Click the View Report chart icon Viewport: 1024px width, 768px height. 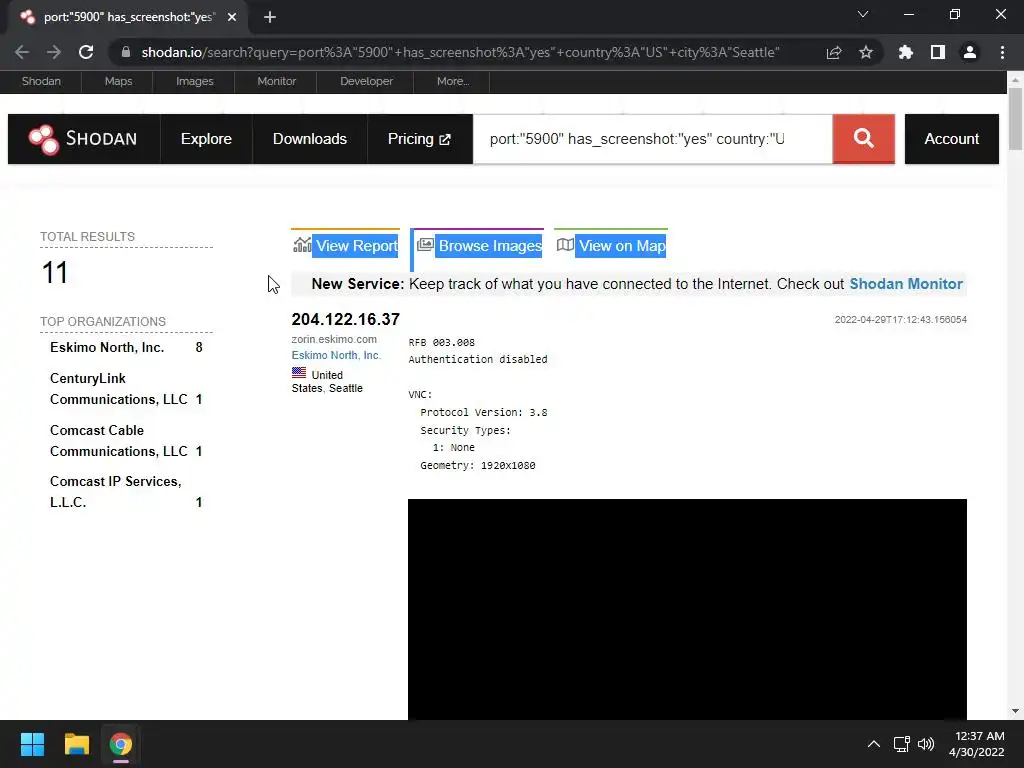point(302,245)
